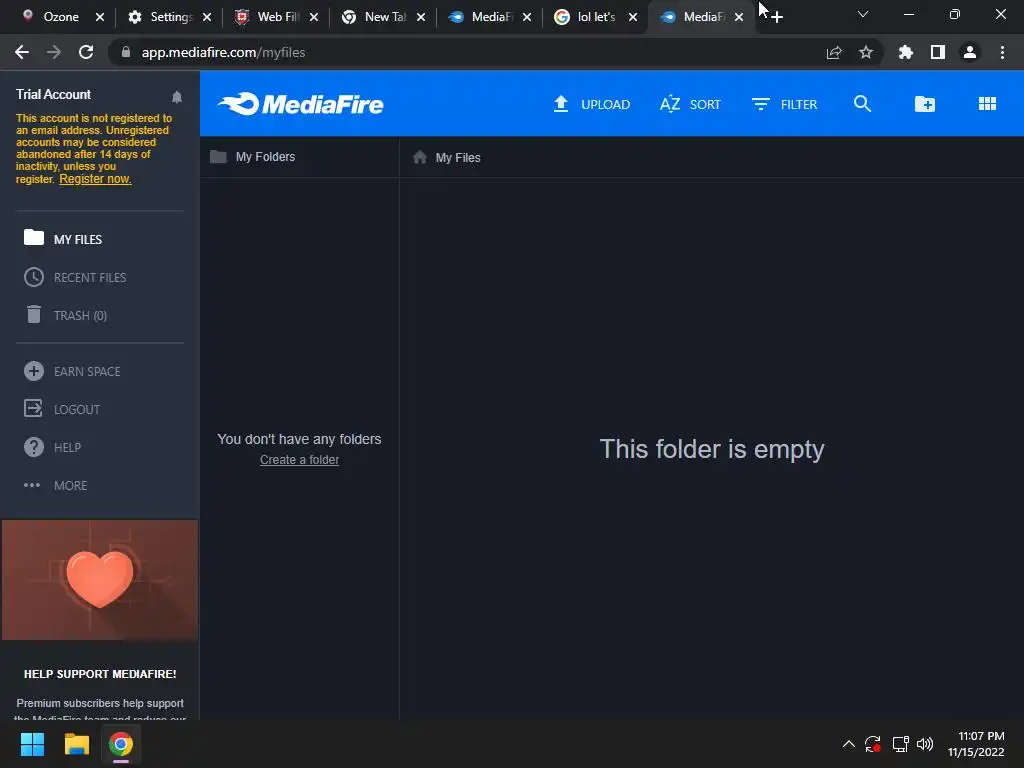This screenshot has height=768, width=1024.
Task: Open tab search dropdown chevron
Action: pyautogui.click(x=863, y=14)
